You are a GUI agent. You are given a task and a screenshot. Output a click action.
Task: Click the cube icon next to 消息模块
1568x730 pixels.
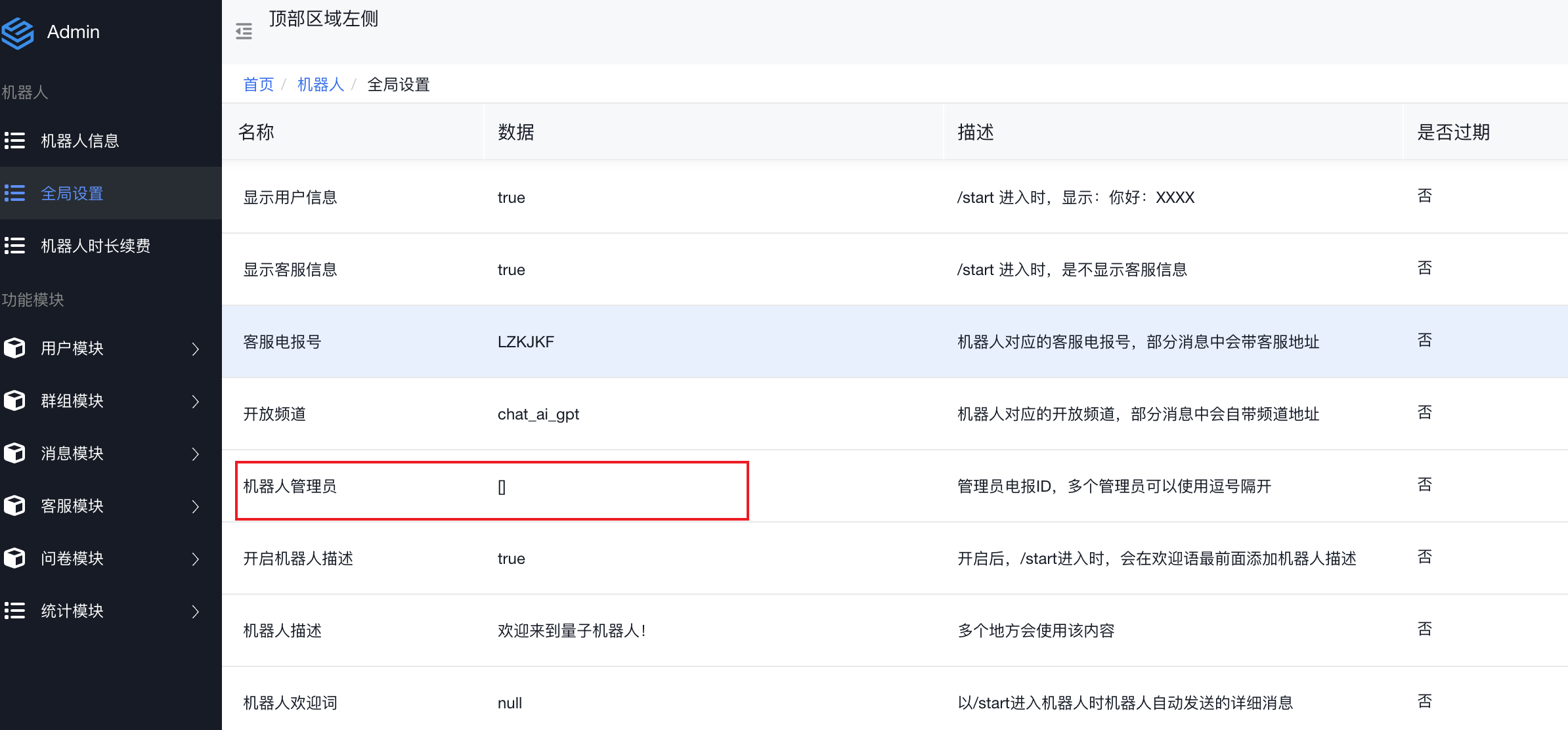coord(14,453)
